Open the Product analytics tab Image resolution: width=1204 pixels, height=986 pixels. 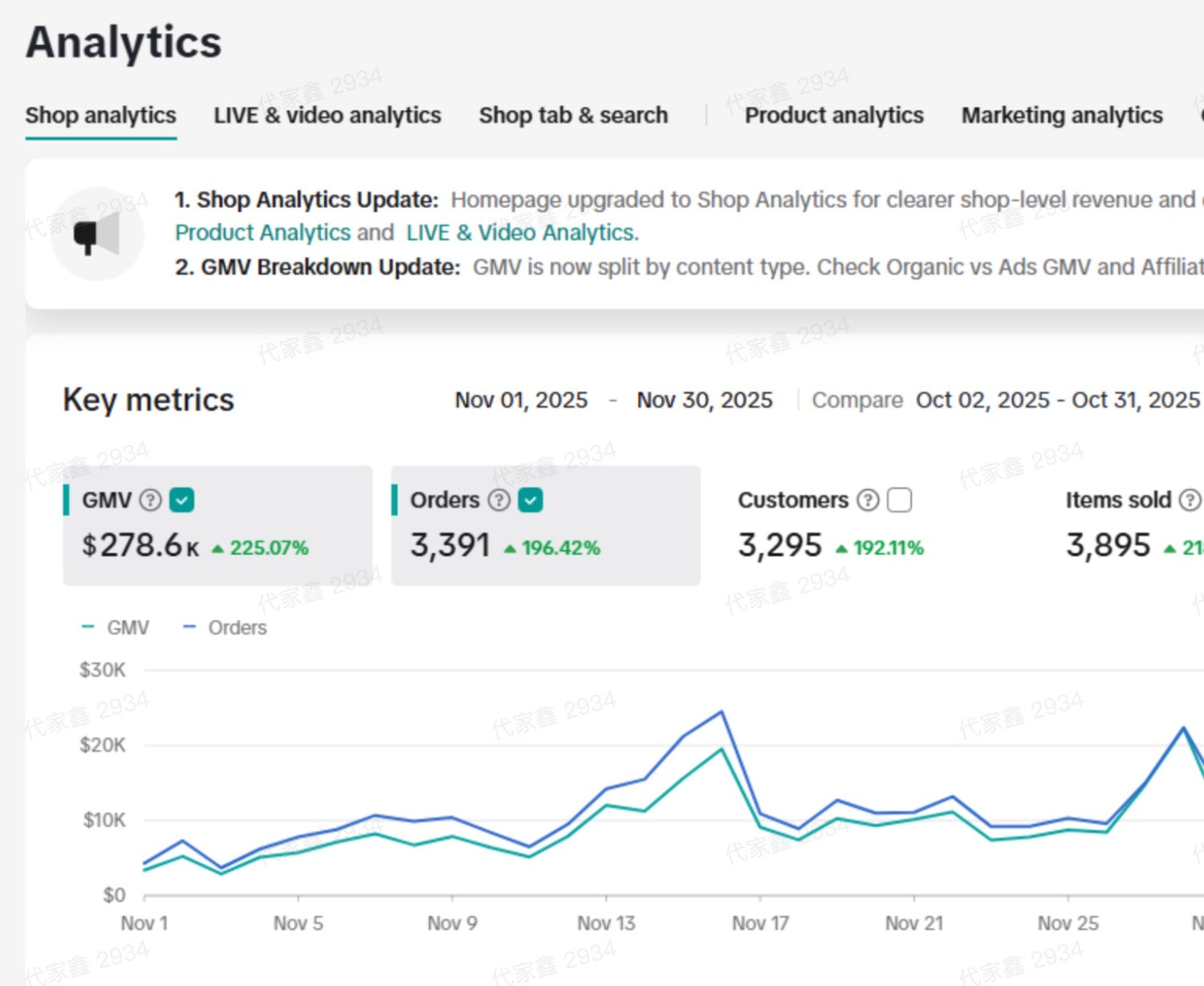(834, 116)
